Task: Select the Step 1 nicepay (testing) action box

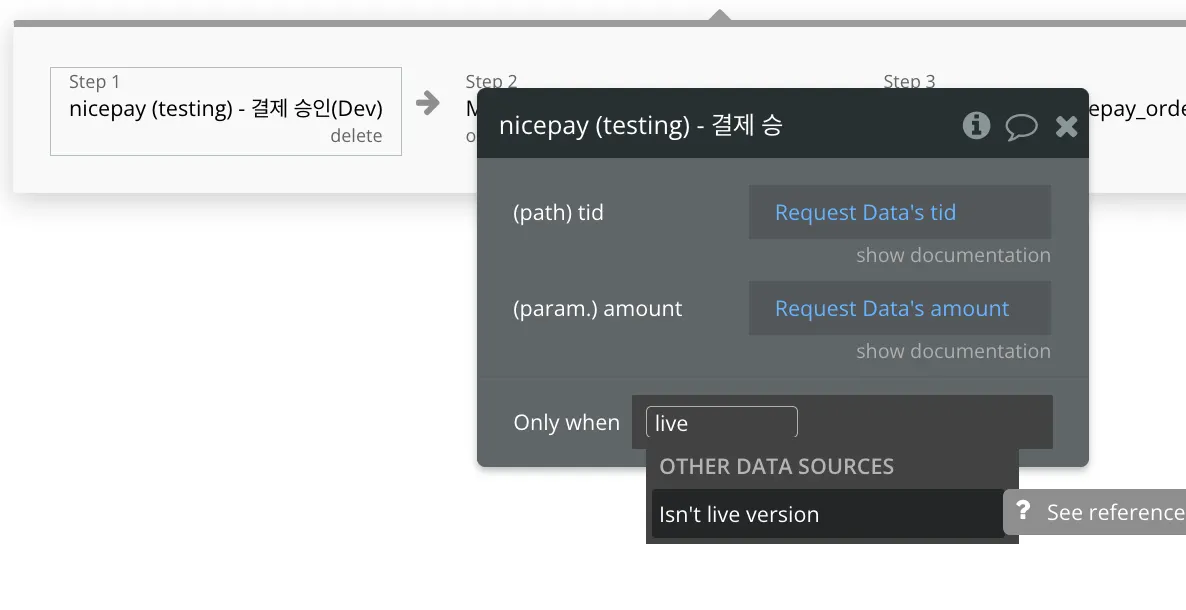Action: click(x=225, y=111)
